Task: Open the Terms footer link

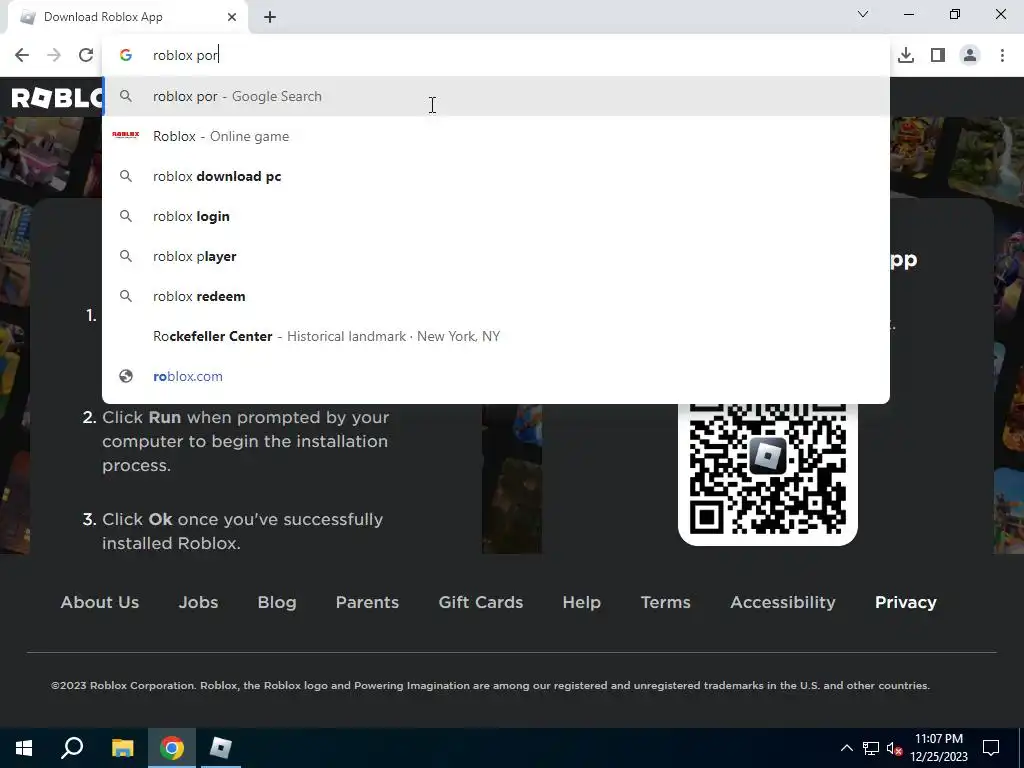Action: [x=665, y=602]
